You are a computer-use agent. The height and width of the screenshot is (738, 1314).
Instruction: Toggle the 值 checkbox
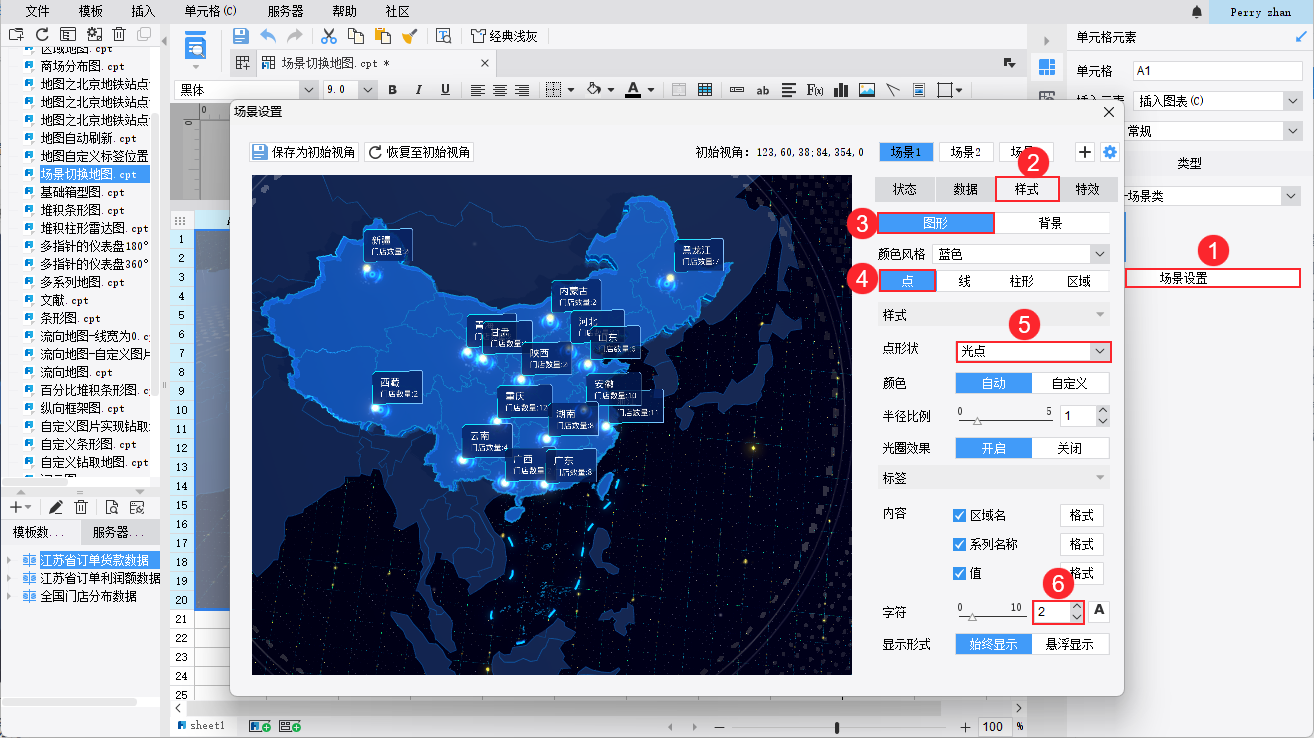pyautogui.click(x=960, y=574)
